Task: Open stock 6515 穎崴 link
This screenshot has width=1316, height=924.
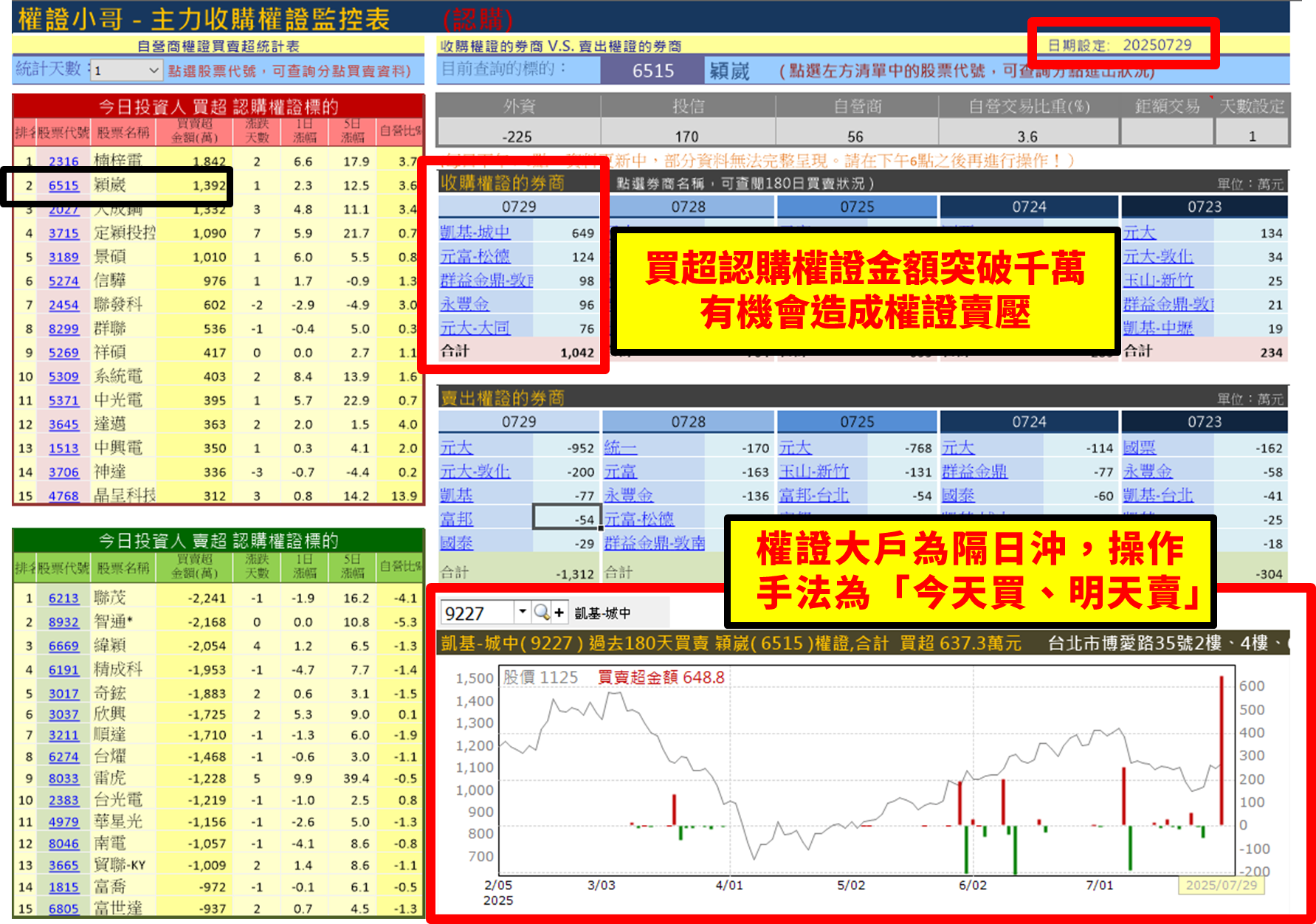Action: [x=62, y=185]
